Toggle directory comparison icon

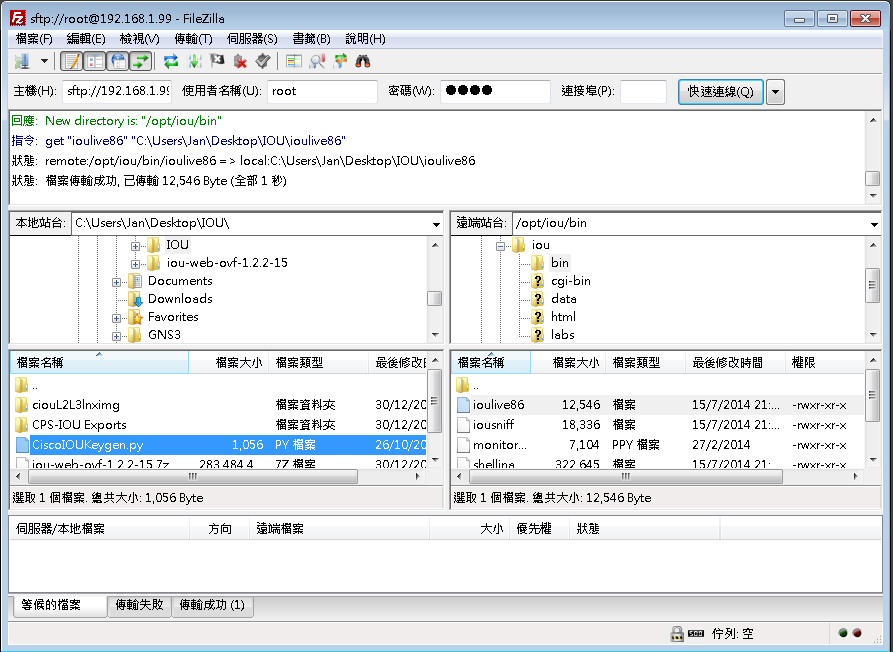pos(317,61)
